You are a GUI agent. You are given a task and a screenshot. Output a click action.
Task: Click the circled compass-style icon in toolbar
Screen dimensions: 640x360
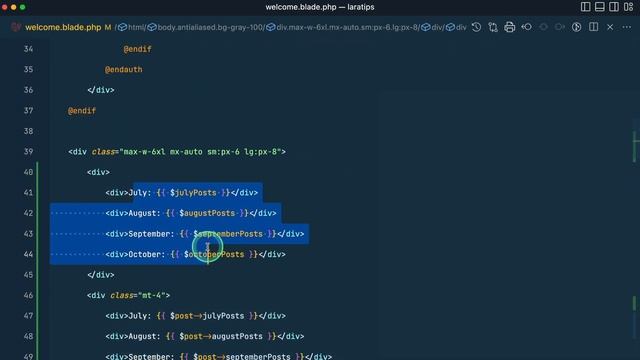(x=576, y=27)
